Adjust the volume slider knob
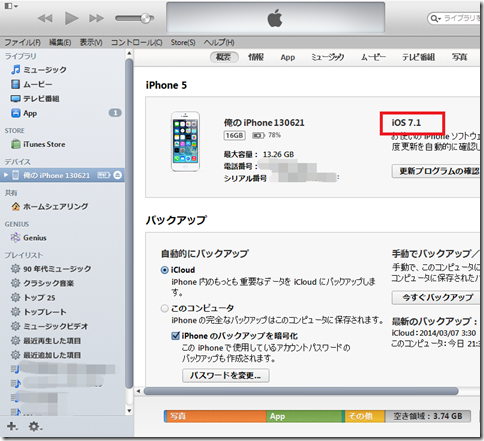Screen dimensions: 484x441 click(146, 18)
